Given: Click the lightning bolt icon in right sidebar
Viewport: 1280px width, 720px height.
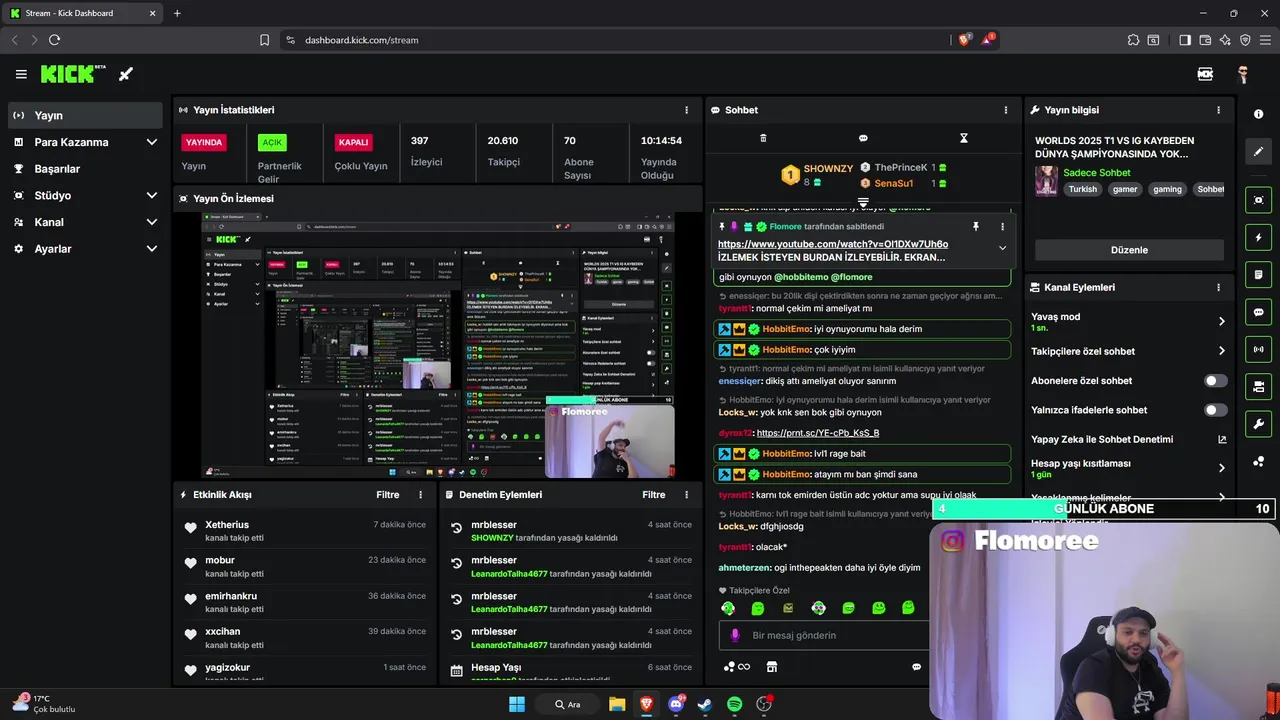Looking at the screenshot, I should click(x=1258, y=238).
